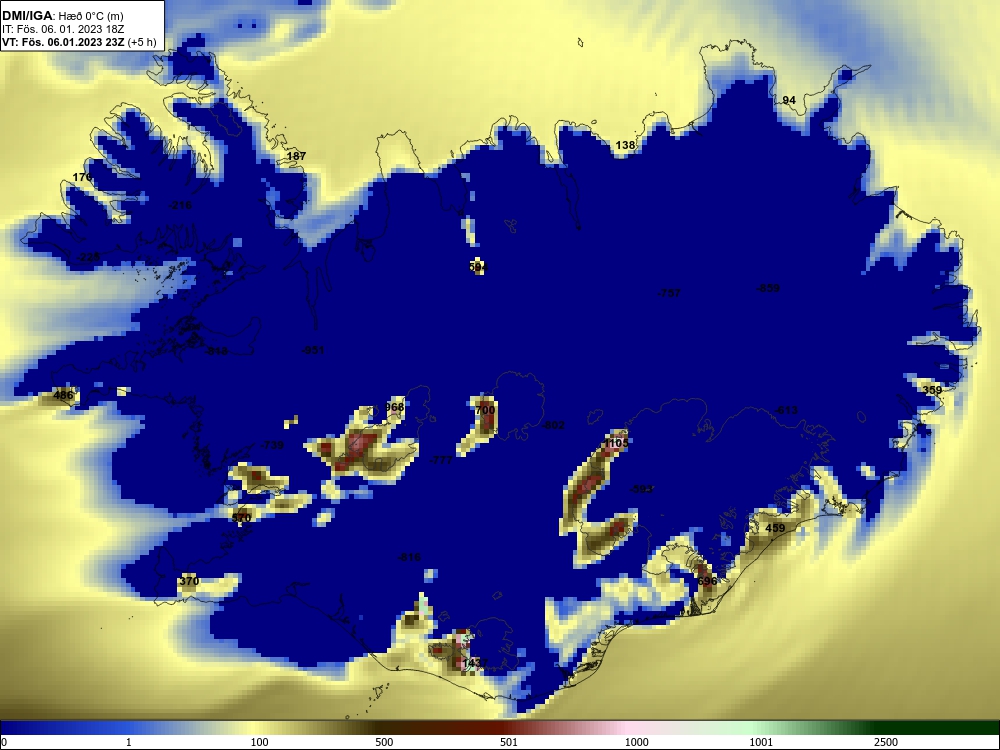Click the '570' value on the map

pos(241,518)
